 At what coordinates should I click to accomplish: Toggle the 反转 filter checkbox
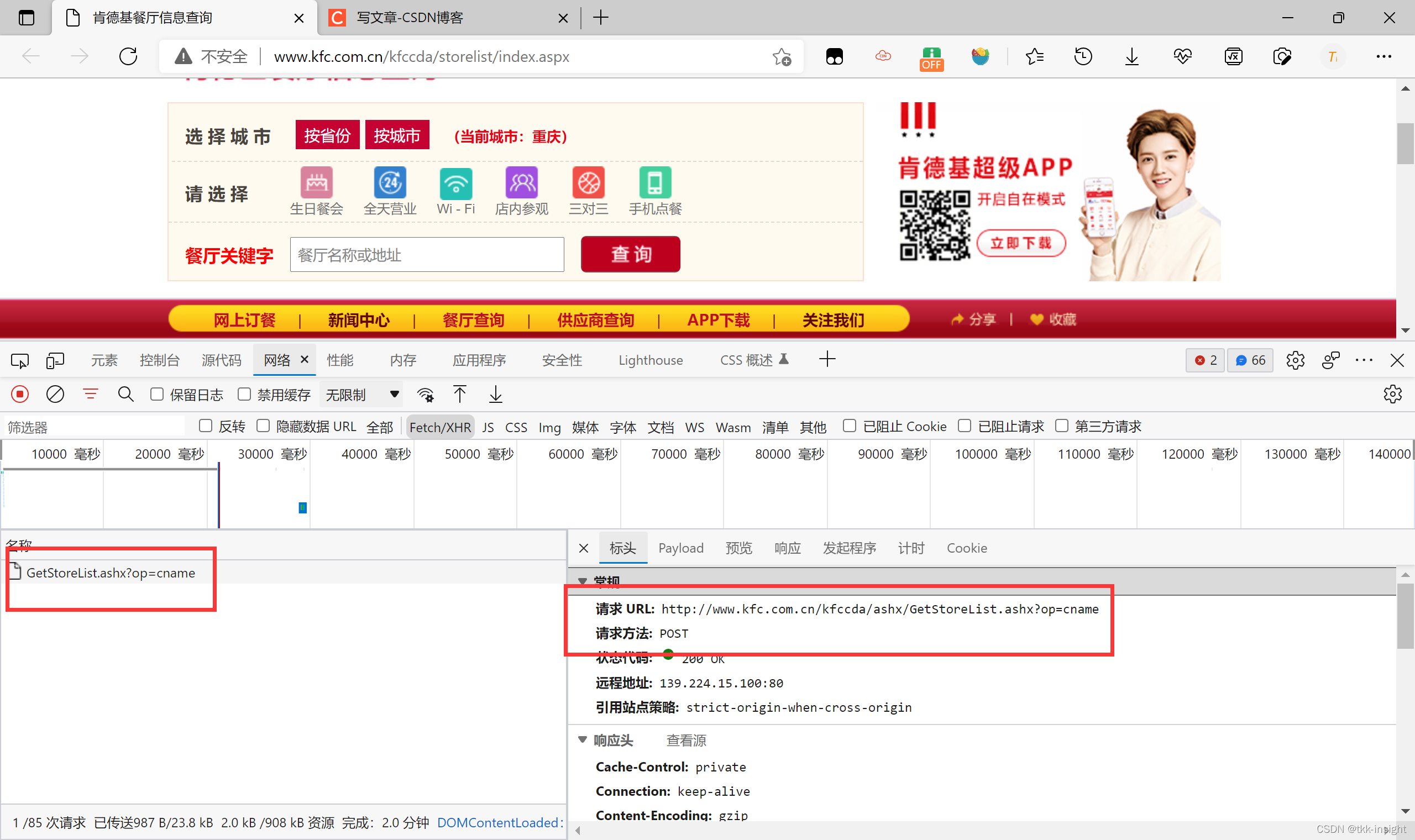tap(206, 426)
